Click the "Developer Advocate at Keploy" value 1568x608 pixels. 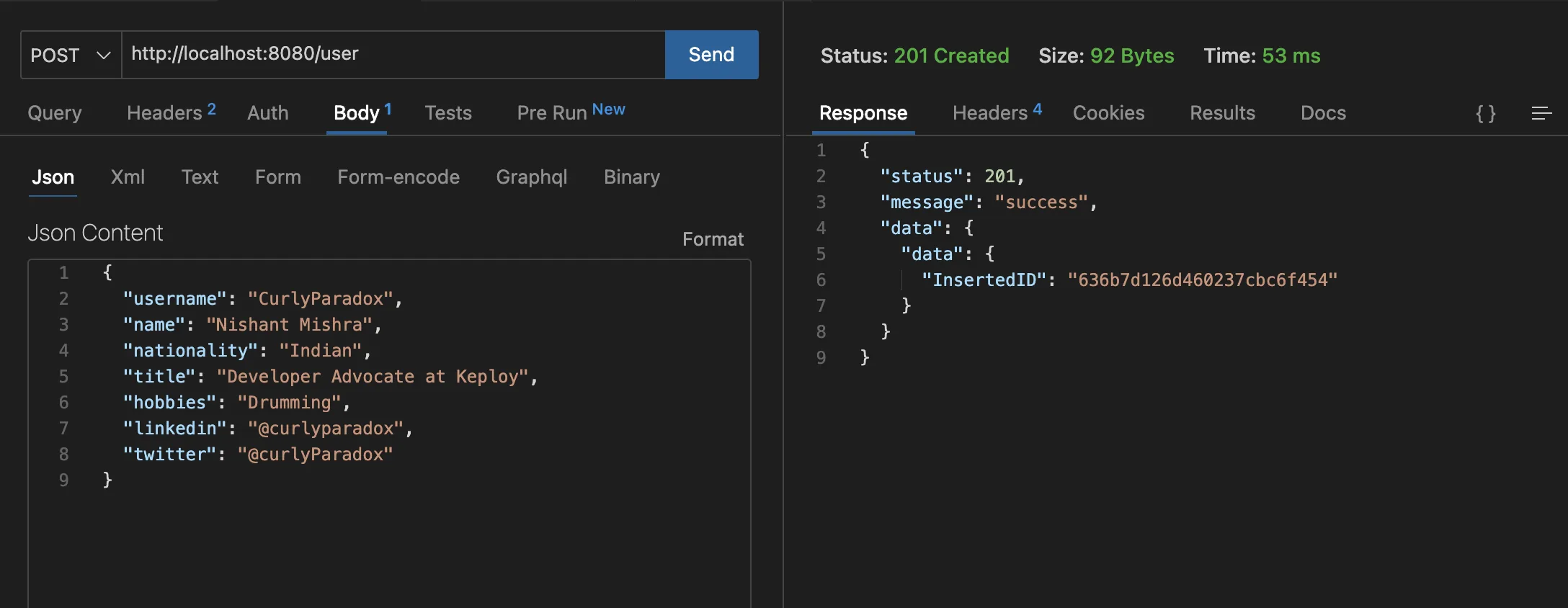[x=373, y=377]
